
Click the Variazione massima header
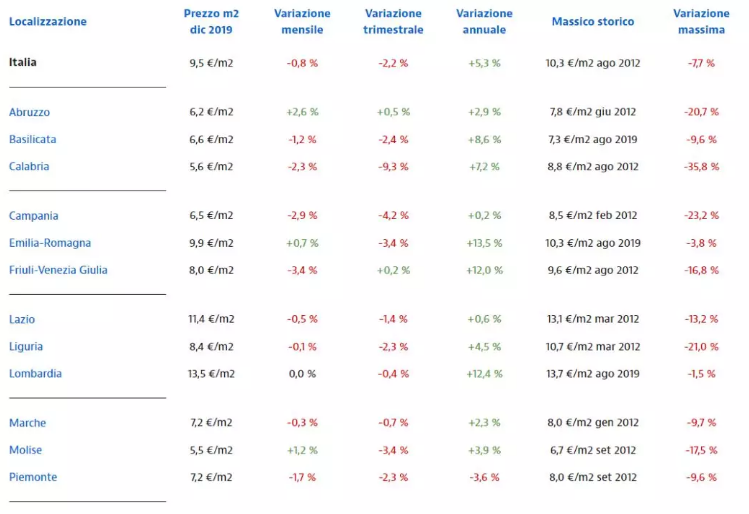701,21
